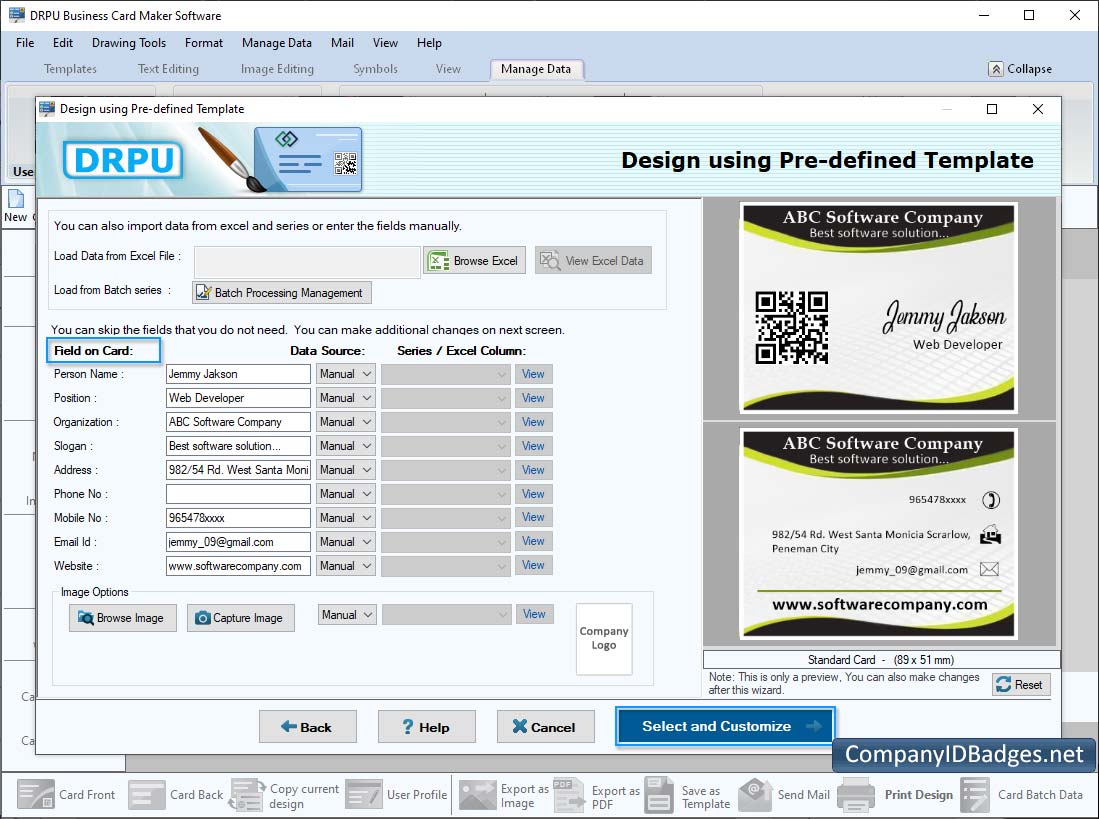
Task: Switch to Text Editing ribbon tab
Action: [168, 69]
